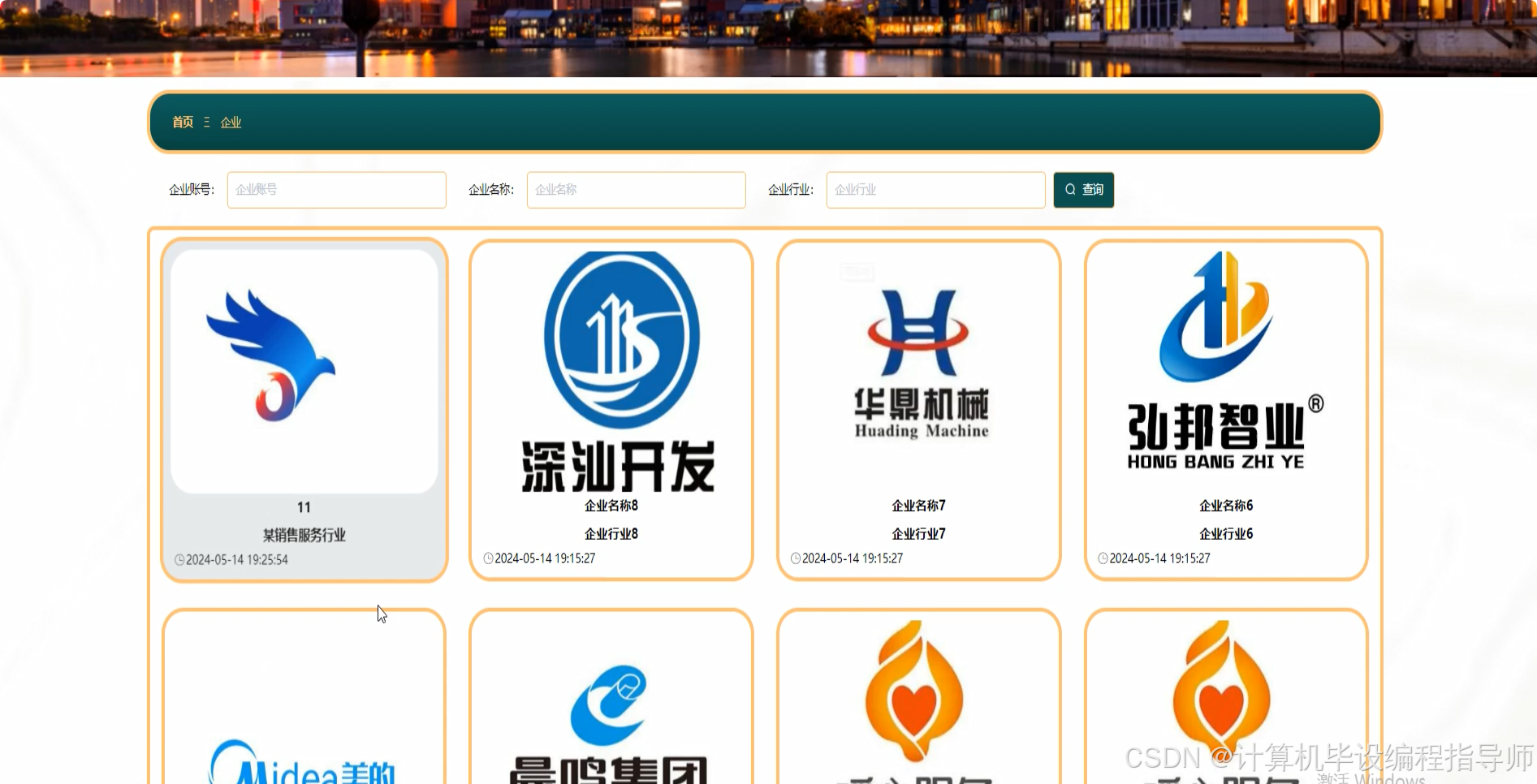
Task: Click the 企业名称7 title
Action: (919, 506)
